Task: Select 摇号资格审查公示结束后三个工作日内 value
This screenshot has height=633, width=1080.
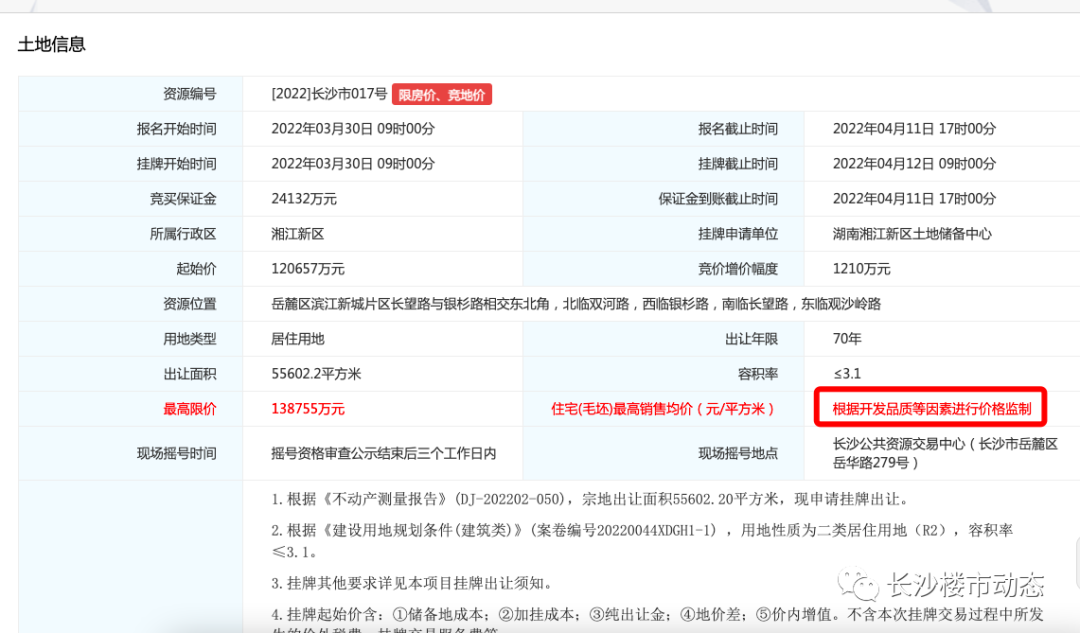Action: click(384, 453)
